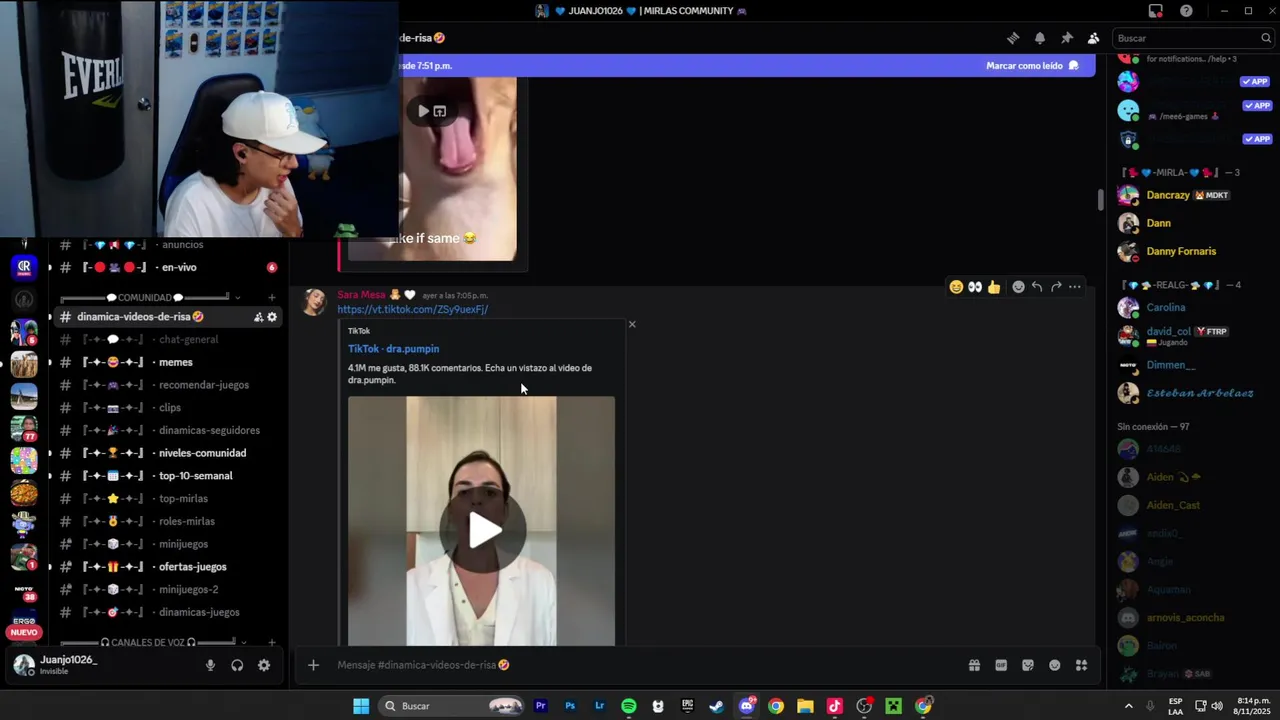Switch to en-vivo channel

[x=168, y=268]
